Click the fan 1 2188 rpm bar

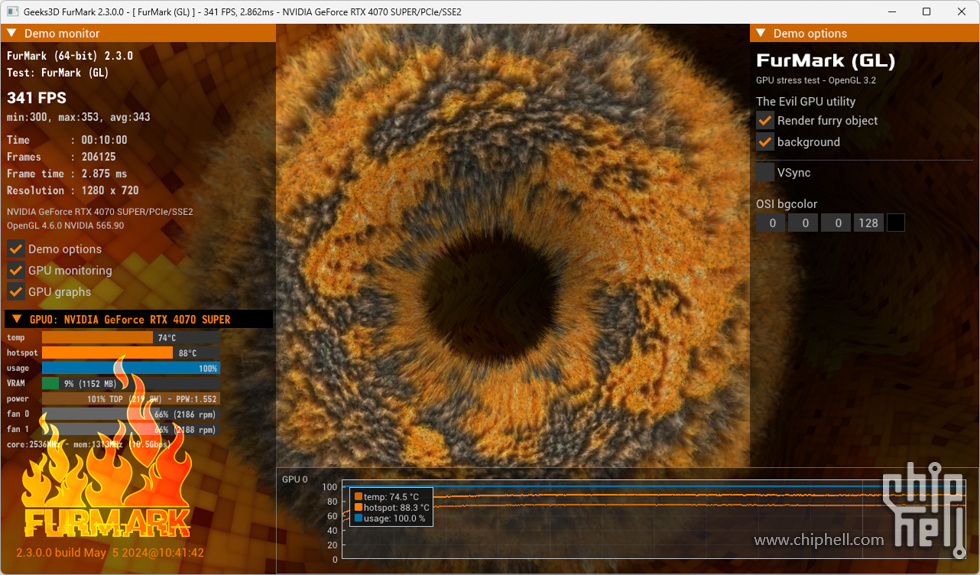pos(131,429)
